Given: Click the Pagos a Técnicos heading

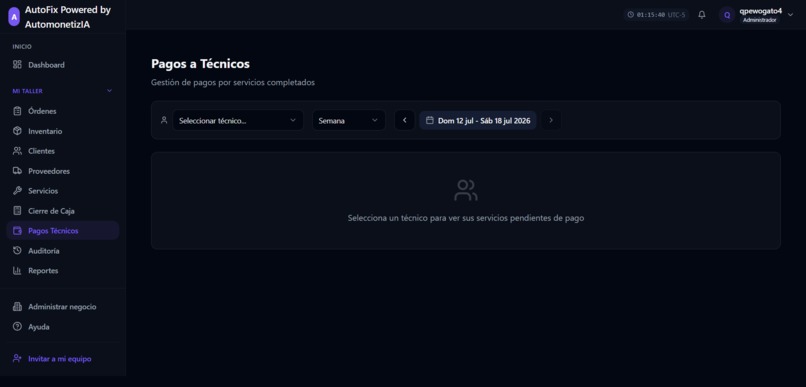Looking at the screenshot, I should pos(200,64).
